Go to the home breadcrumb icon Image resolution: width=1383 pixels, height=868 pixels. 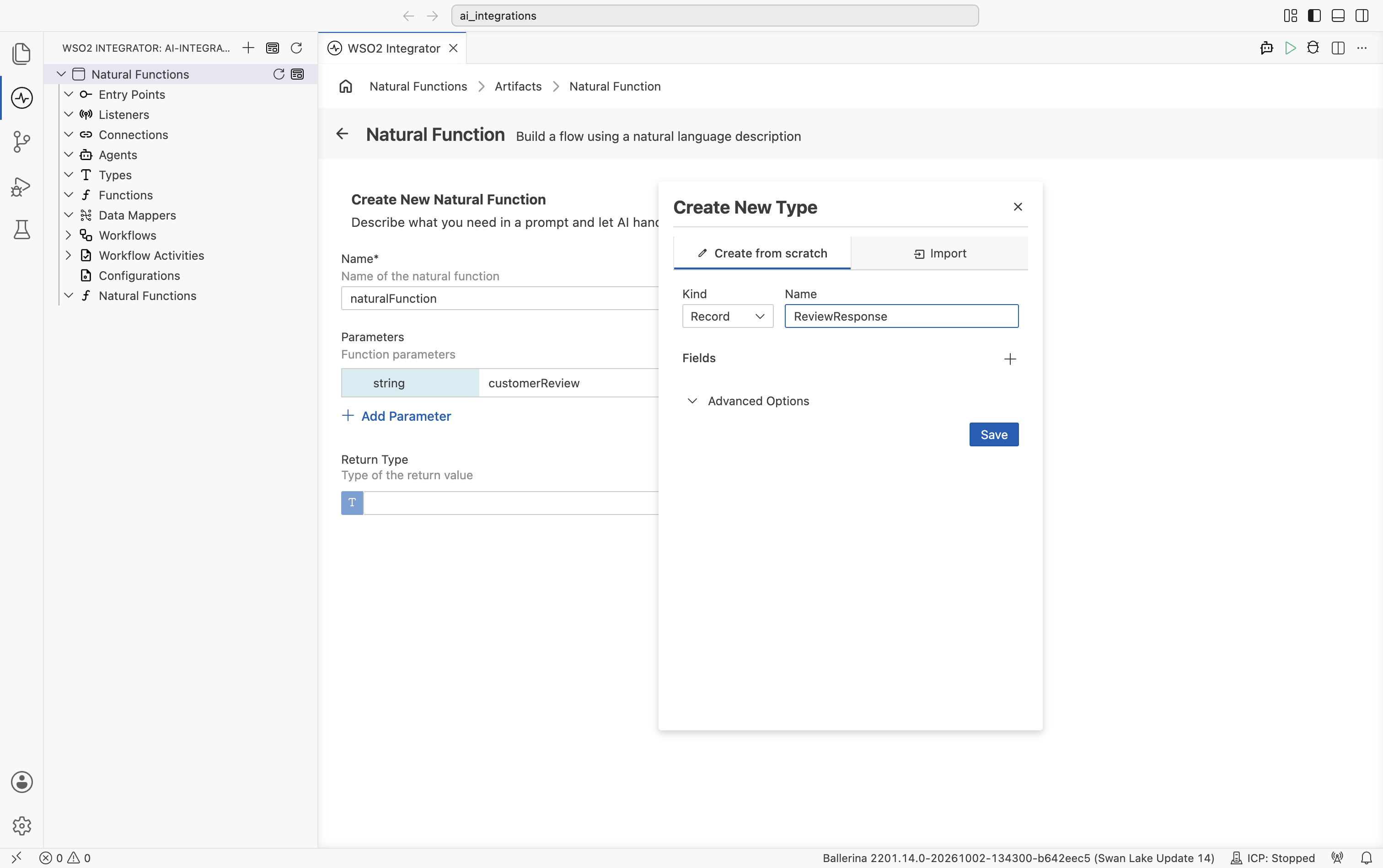pyautogui.click(x=346, y=86)
